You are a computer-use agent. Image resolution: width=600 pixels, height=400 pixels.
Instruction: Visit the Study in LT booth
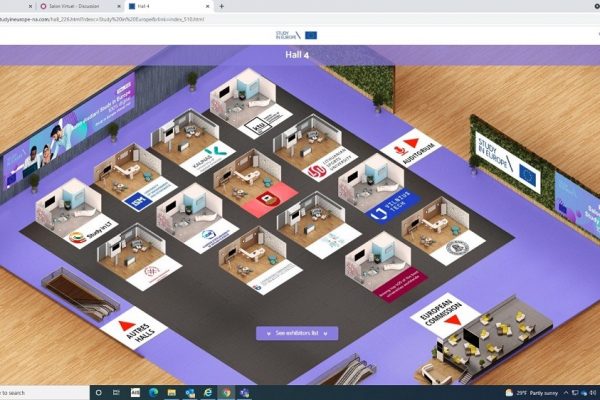click(x=77, y=214)
